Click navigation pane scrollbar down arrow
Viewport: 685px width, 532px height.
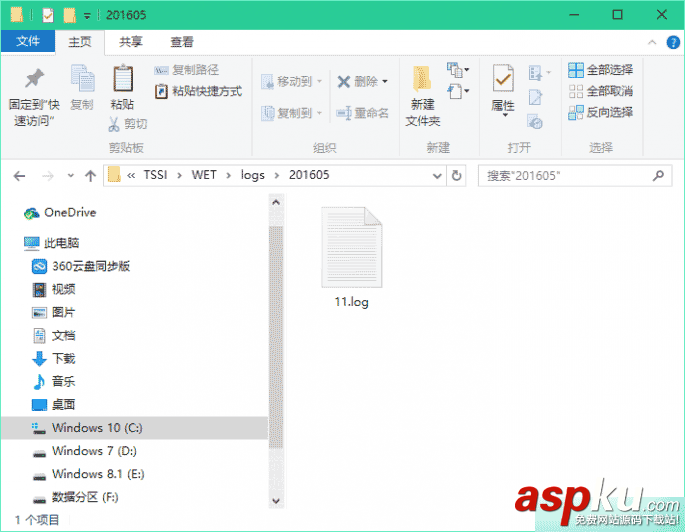coord(276,501)
